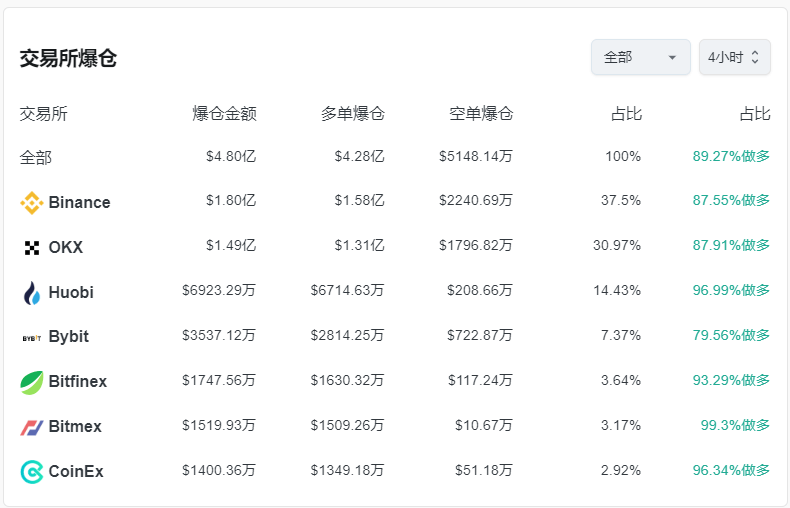The width and height of the screenshot is (790, 508).
Task: Click the Huobi flame logo icon
Action: tap(32, 292)
